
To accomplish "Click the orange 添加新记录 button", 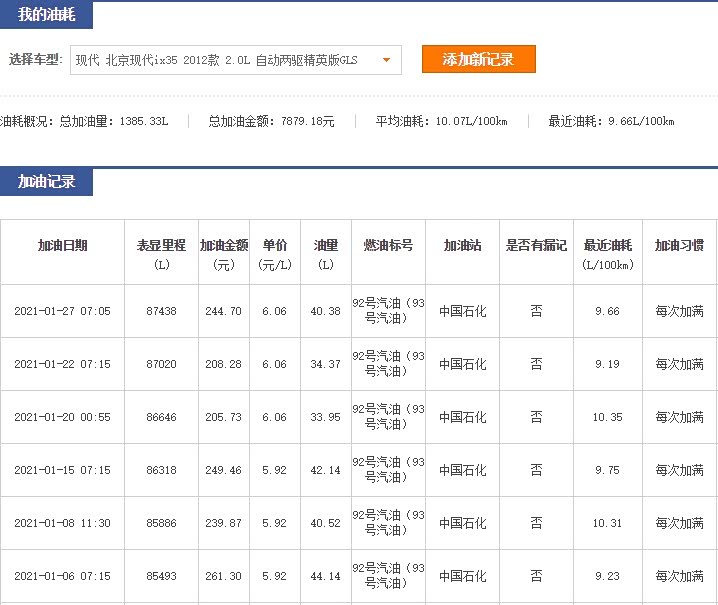I will [x=478, y=60].
